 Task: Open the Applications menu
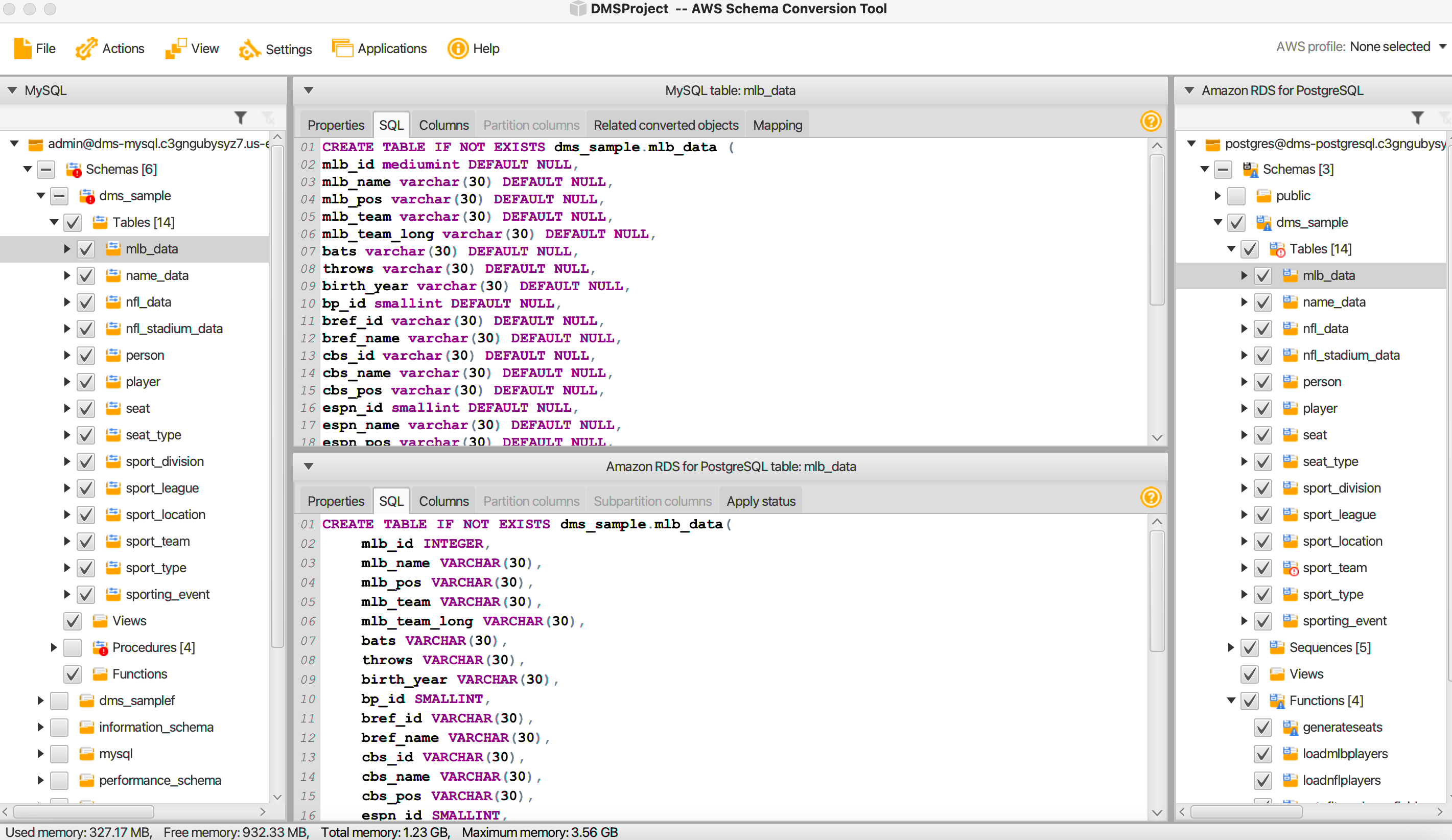pyautogui.click(x=379, y=49)
